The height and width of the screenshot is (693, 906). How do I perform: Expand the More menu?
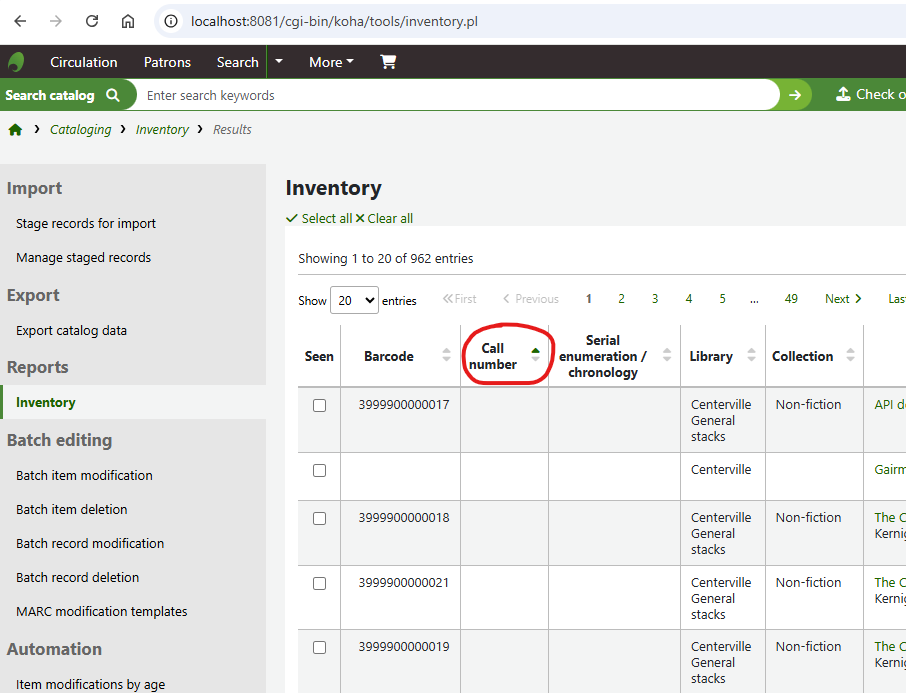pyautogui.click(x=331, y=62)
